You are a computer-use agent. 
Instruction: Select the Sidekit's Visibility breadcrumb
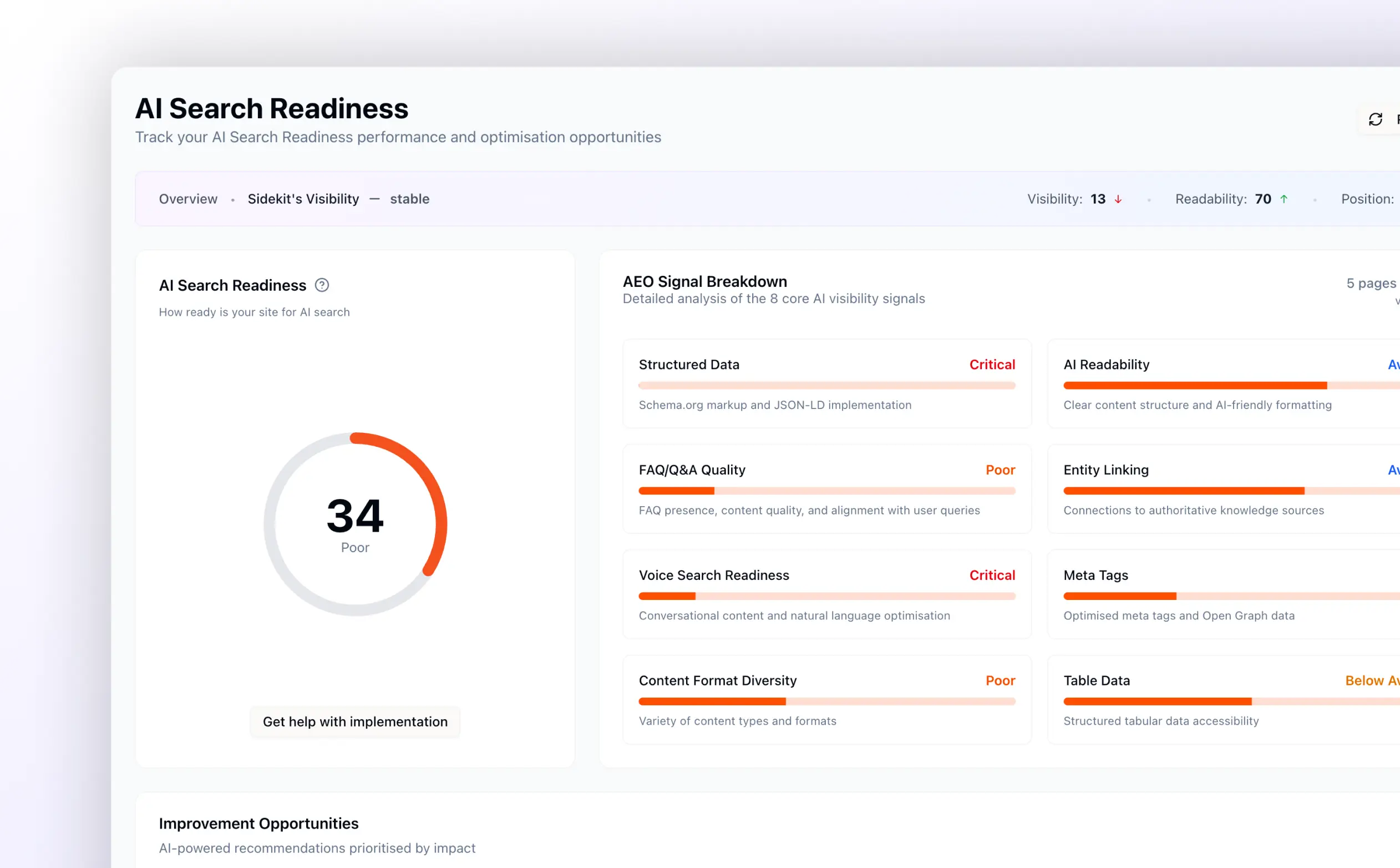click(303, 199)
